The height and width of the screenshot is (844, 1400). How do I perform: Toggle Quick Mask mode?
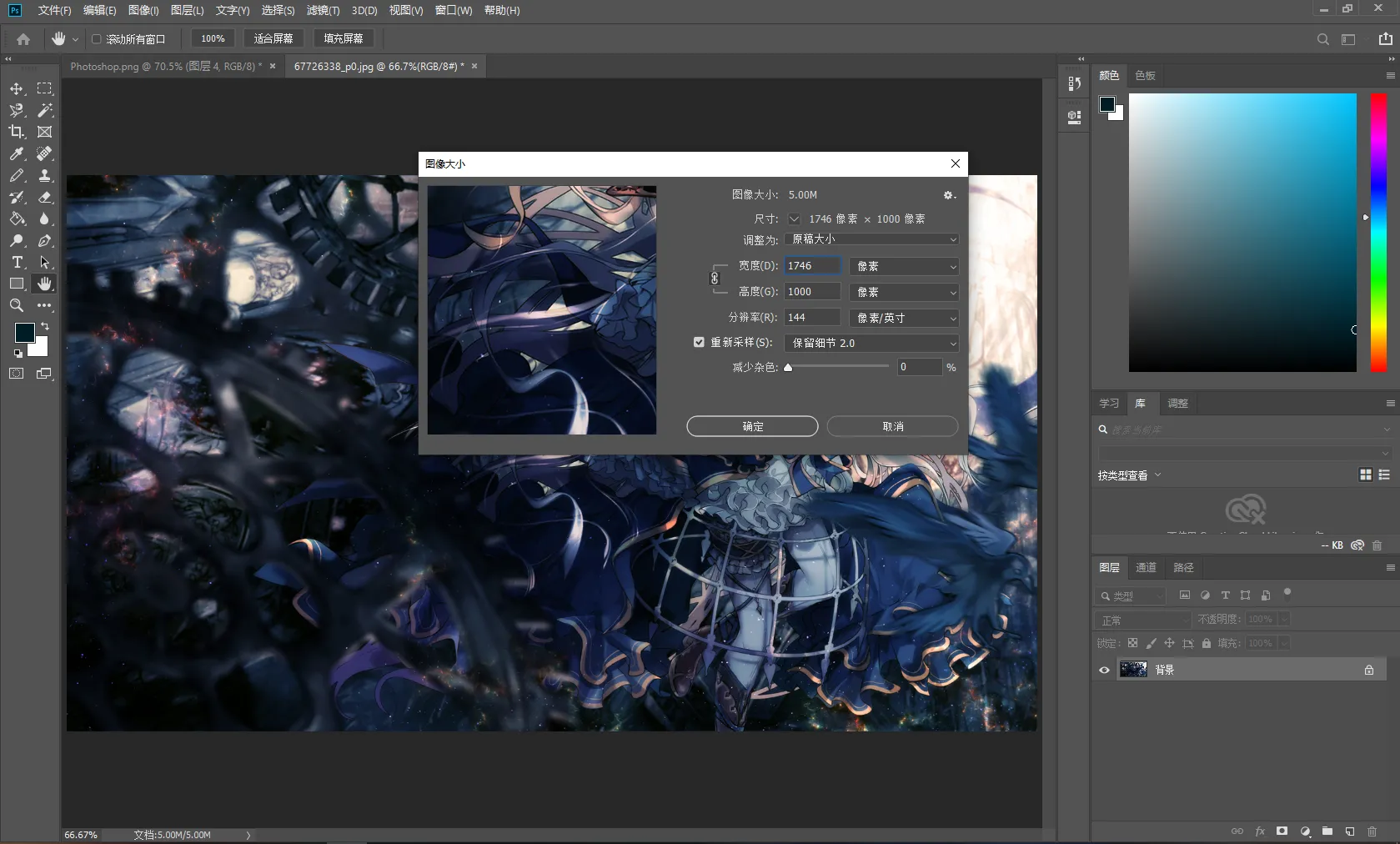(17, 374)
